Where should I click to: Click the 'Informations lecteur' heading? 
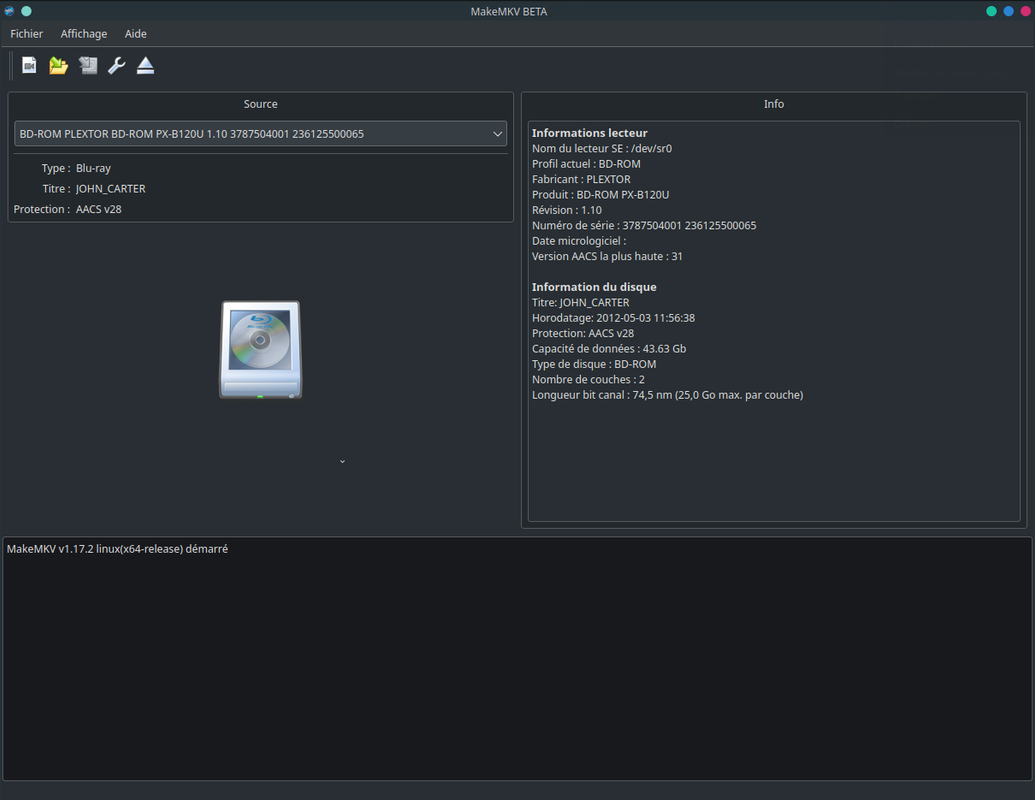coord(589,133)
